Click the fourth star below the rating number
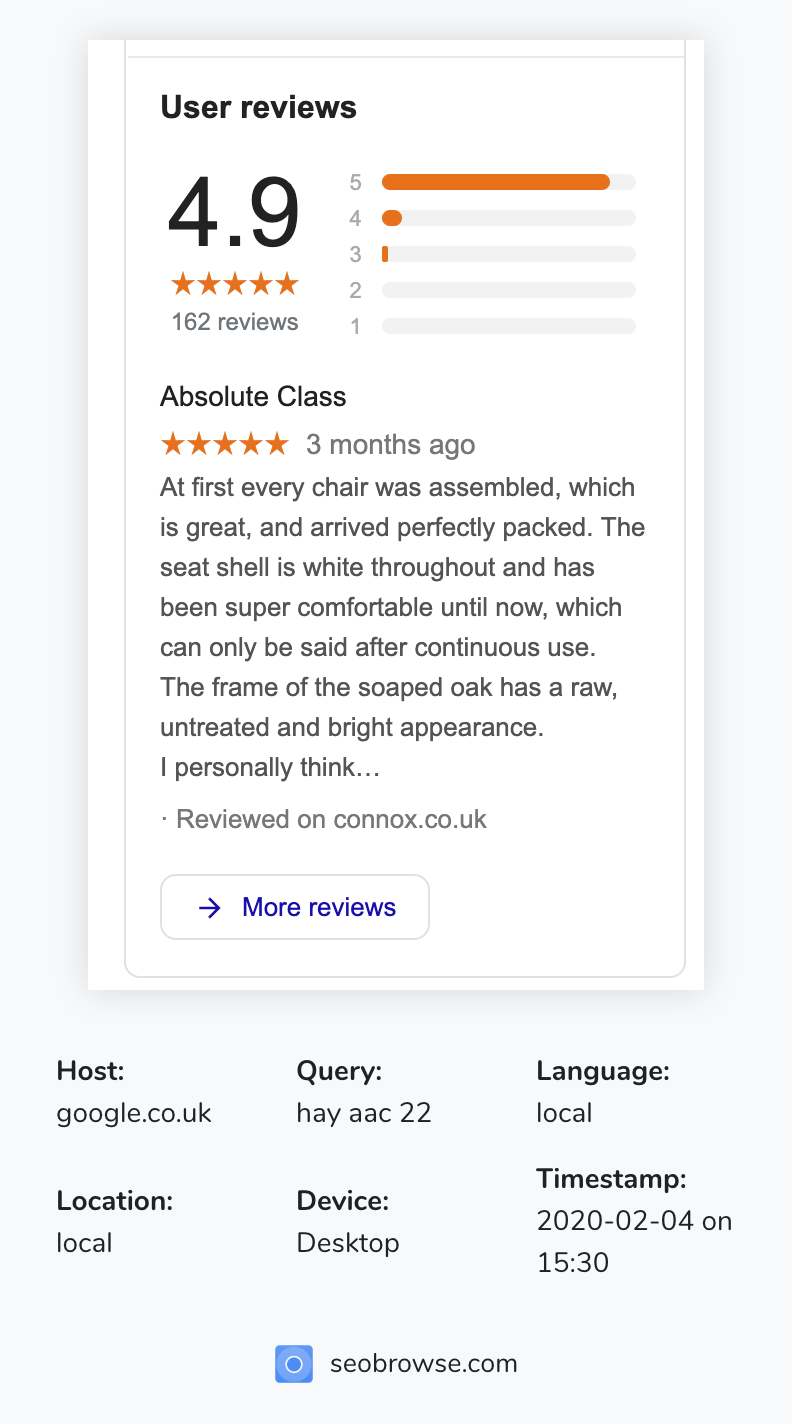 point(261,284)
